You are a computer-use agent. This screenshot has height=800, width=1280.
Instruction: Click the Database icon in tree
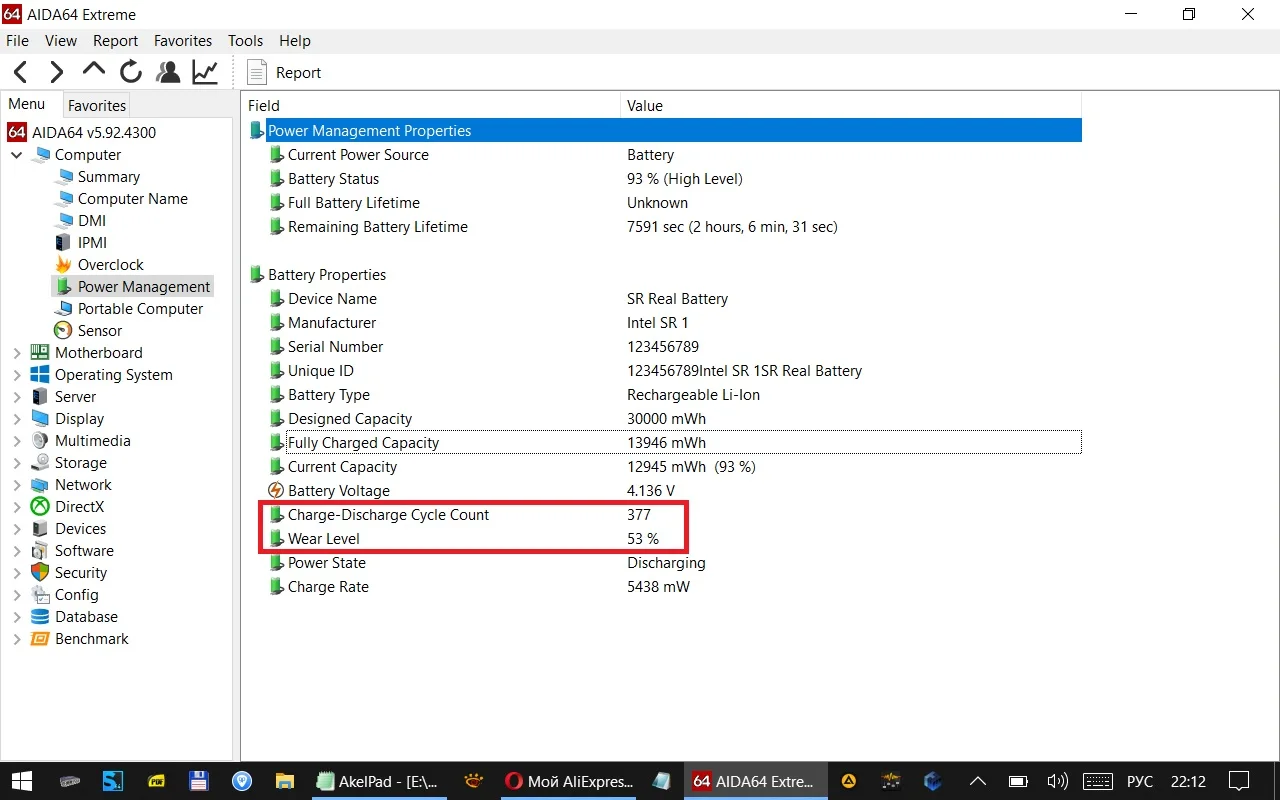pyautogui.click(x=40, y=617)
